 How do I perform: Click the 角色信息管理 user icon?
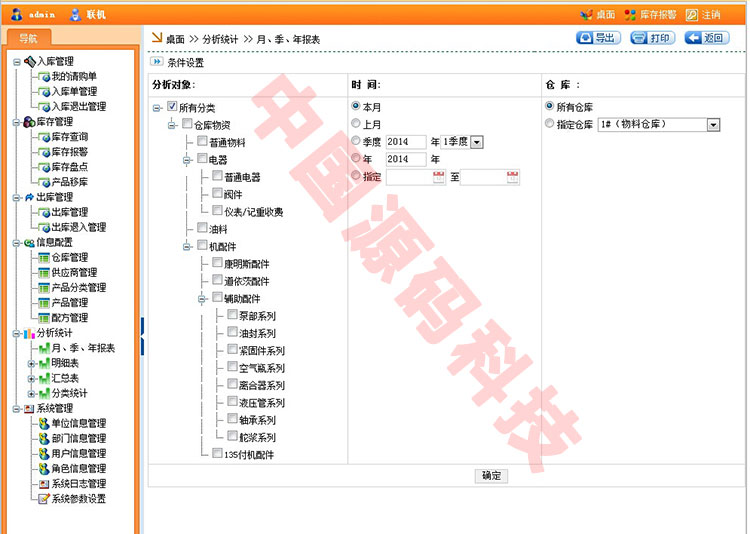pyautogui.click(x=44, y=468)
